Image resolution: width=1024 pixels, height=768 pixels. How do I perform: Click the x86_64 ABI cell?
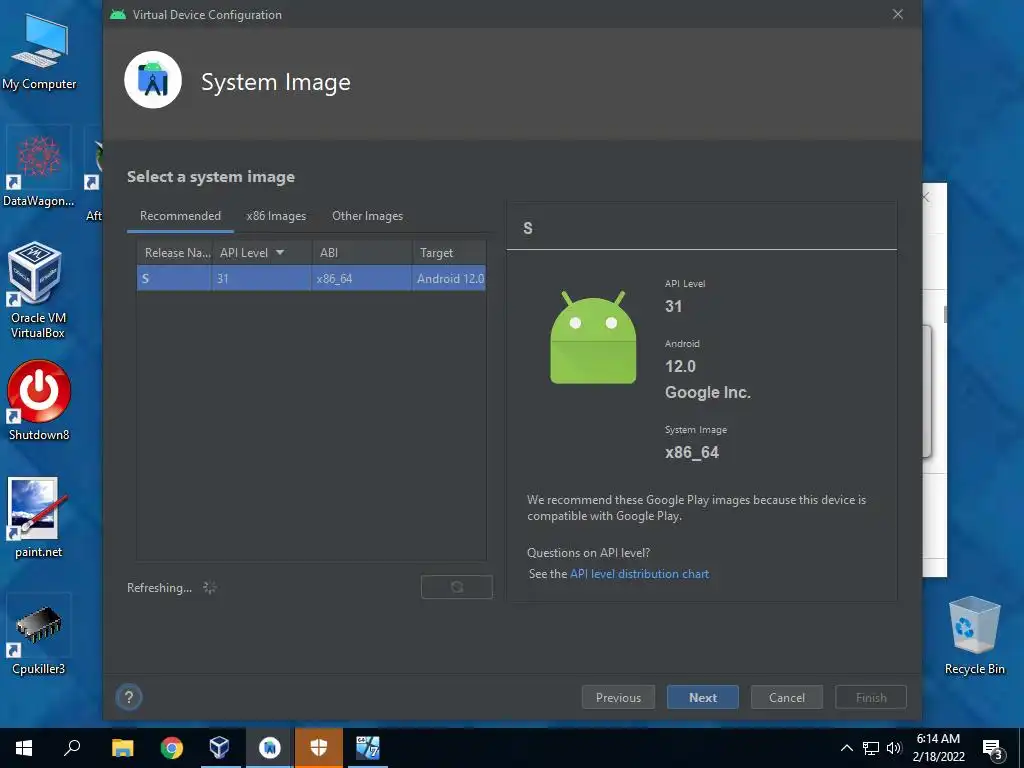362,279
